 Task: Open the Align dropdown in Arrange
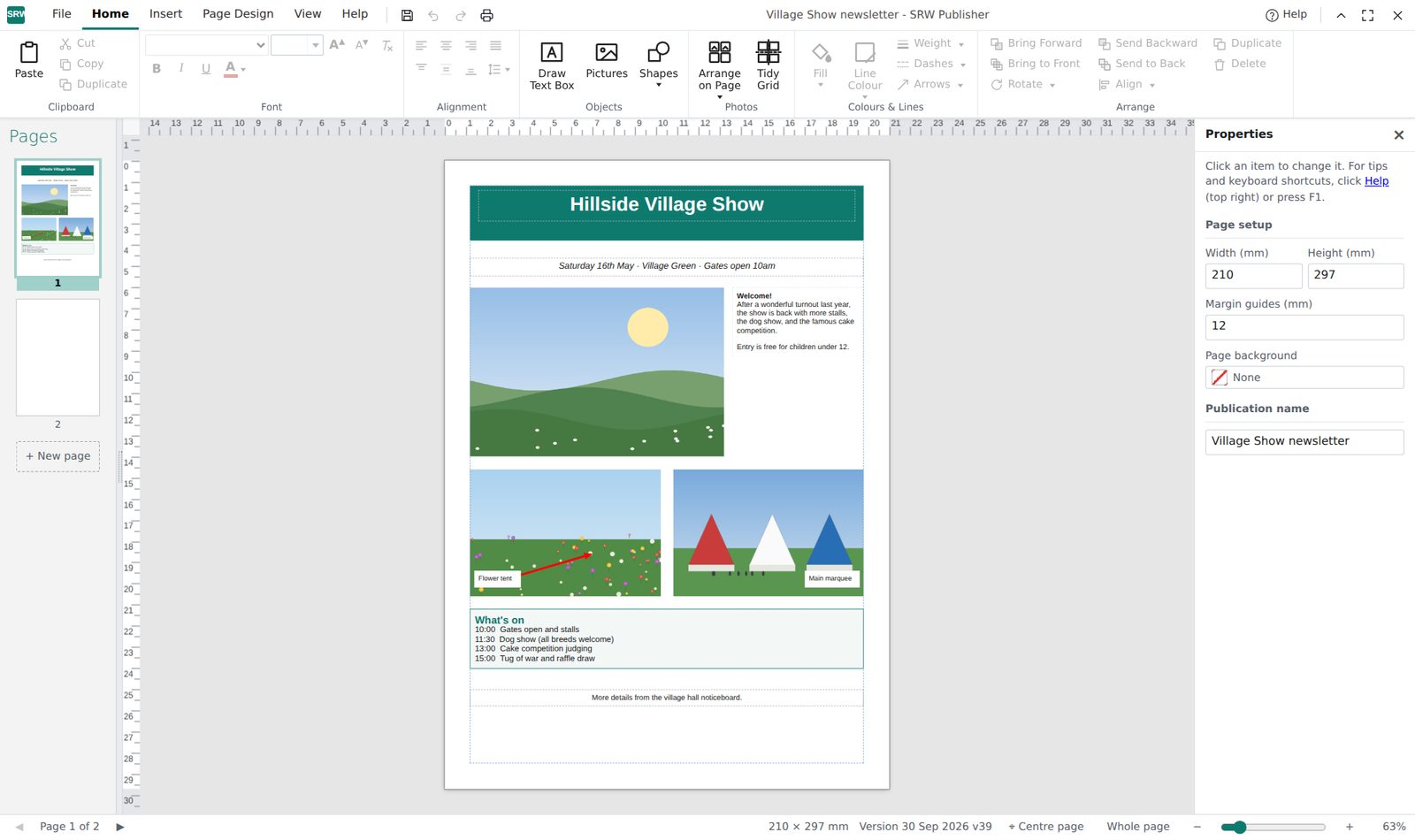pyautogui.click(x=1127, y=84)
